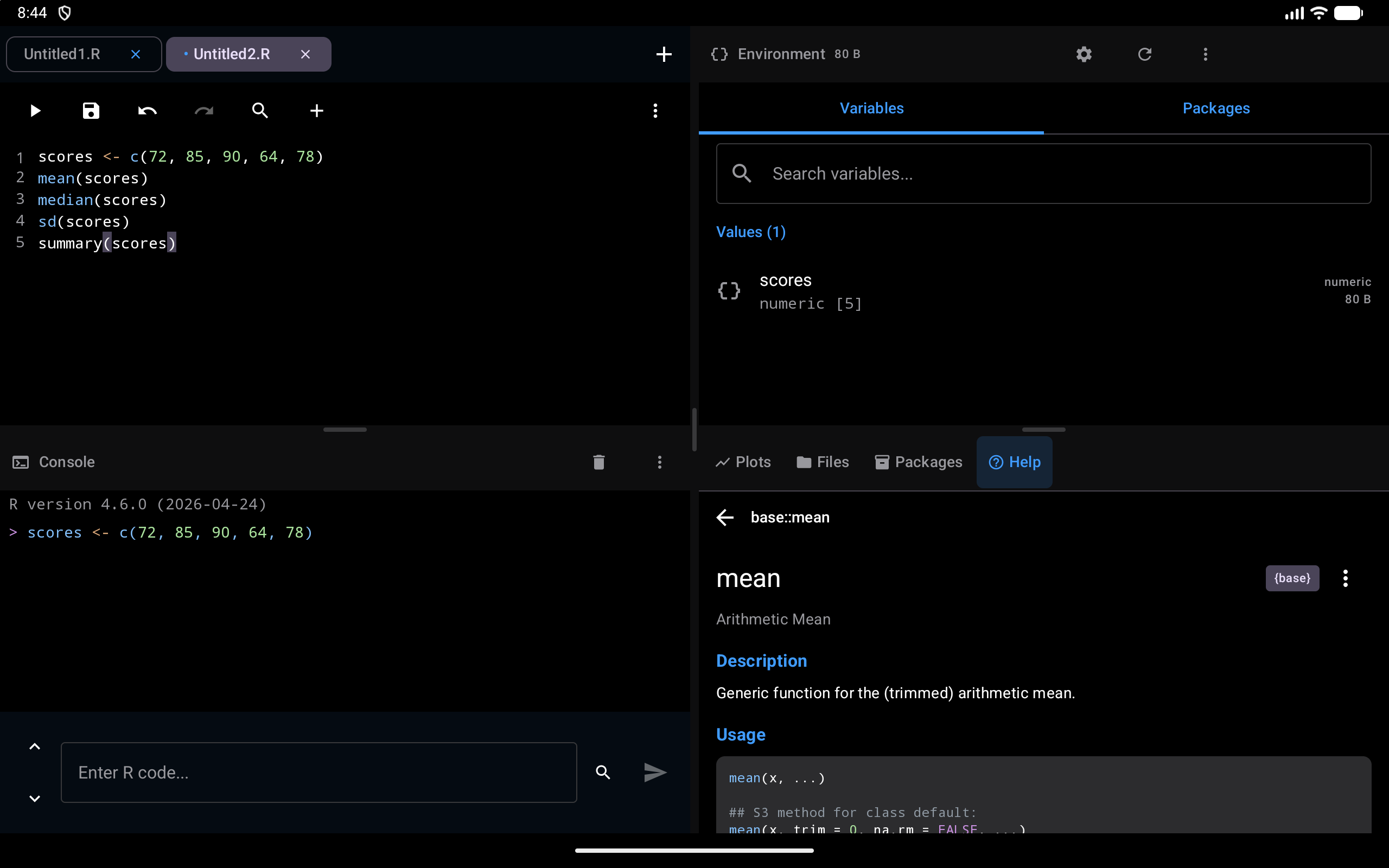This screenshot has height=868, width=1389.
Task: Select the Help tab
Action: pos(1014,462)
